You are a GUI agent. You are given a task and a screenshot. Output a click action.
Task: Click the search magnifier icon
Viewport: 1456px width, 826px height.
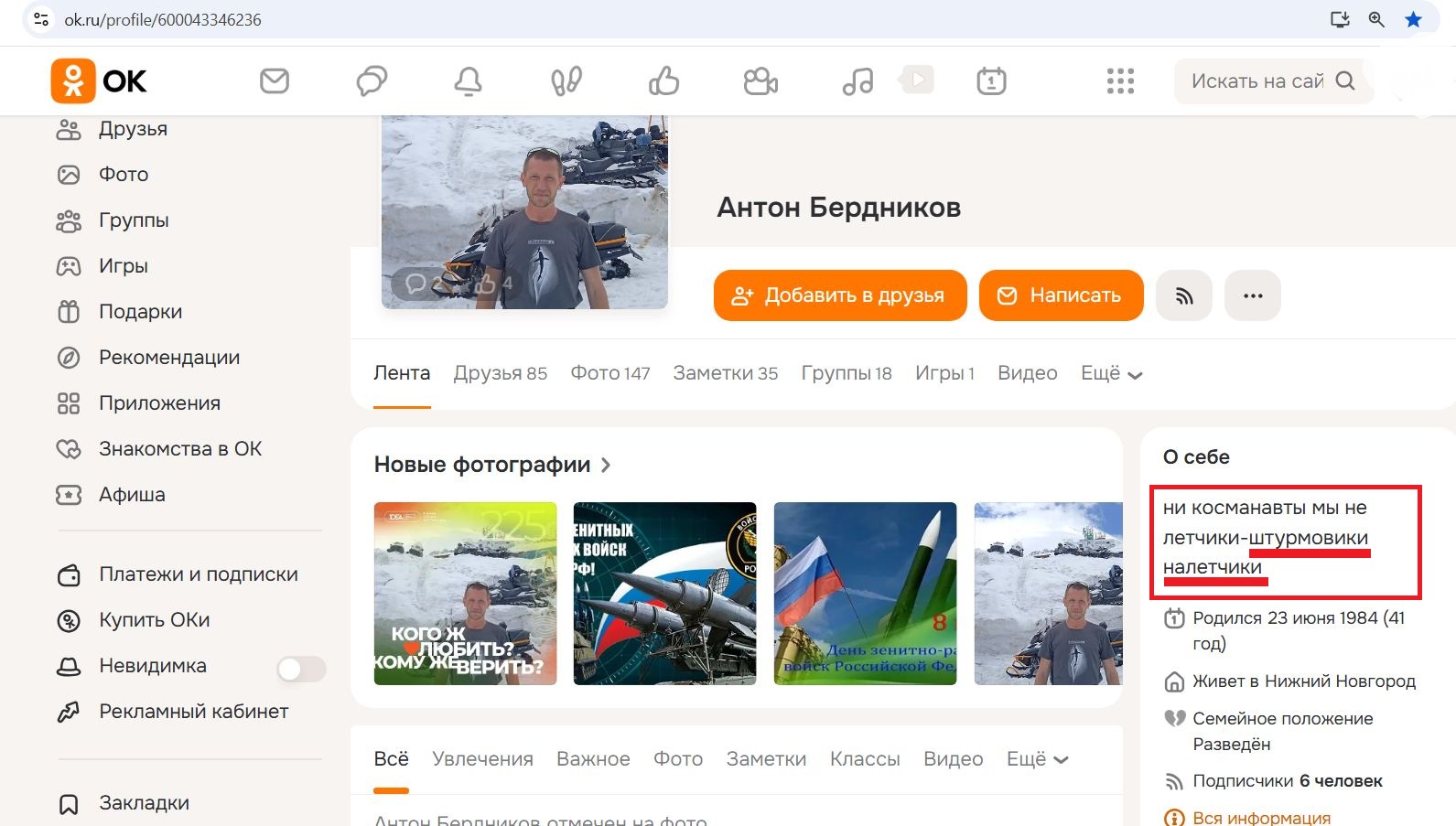(x=1344, y=80)
